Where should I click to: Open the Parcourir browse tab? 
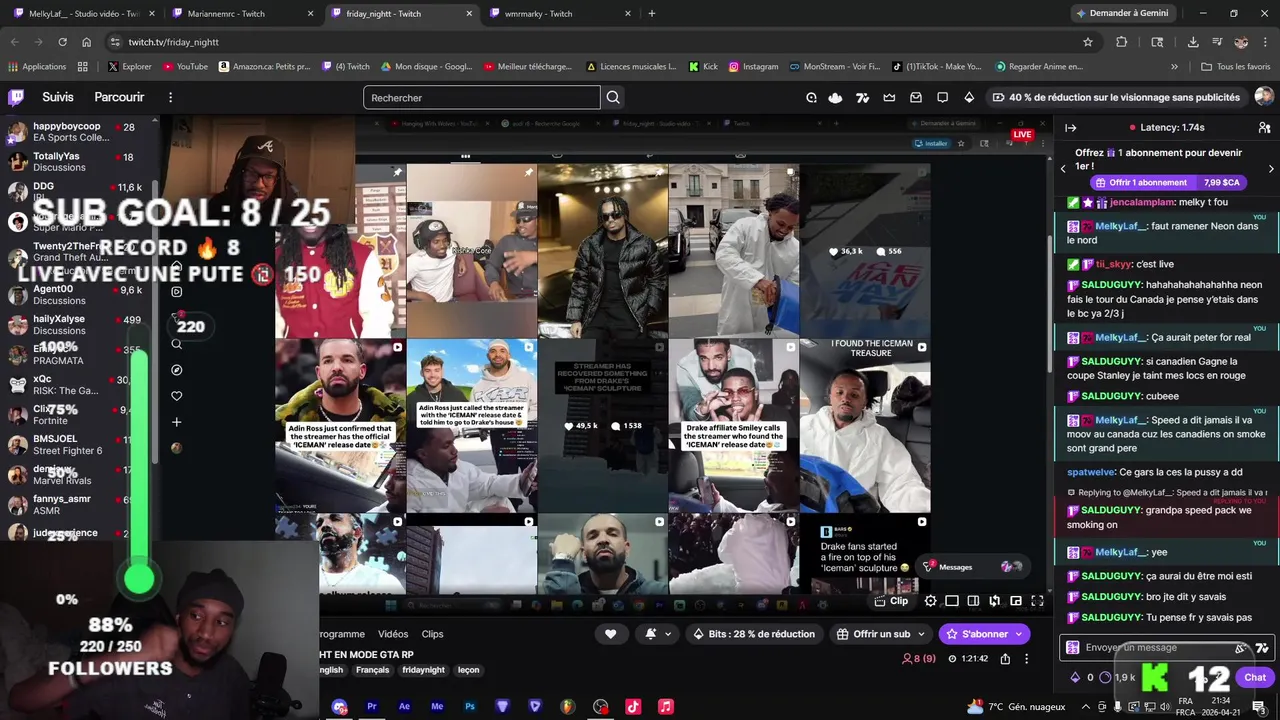[x=119, y=97]
